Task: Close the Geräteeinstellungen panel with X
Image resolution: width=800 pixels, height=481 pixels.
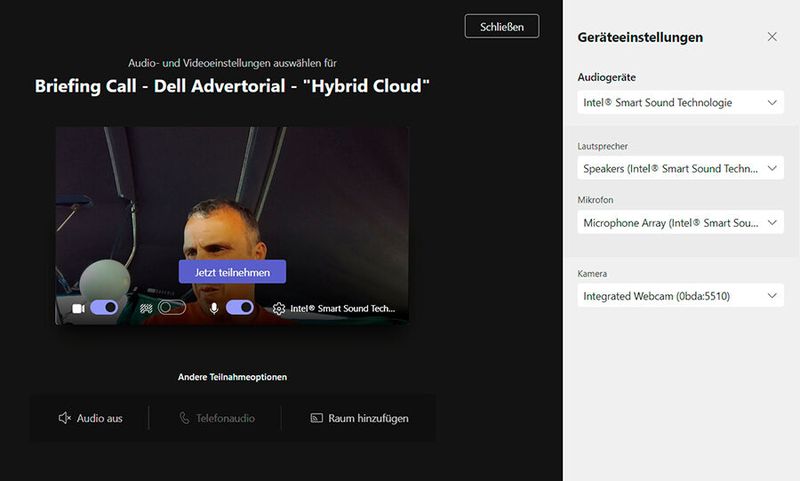Action: click(772, 37)
